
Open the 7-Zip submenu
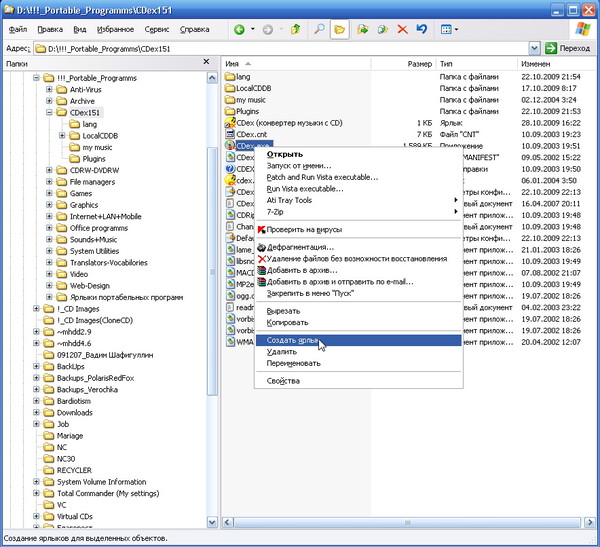pos(358,212)
